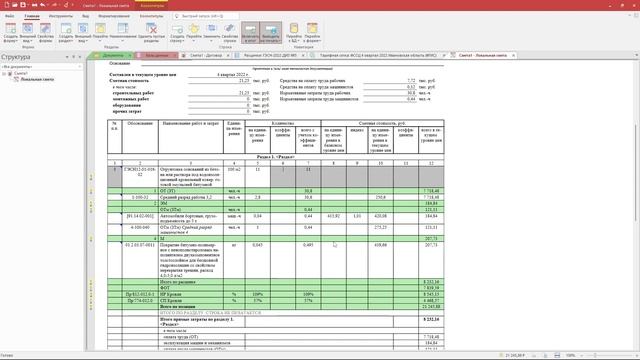The height and width of the screenshot is (360, 640).
Task: Click the Удалить пустые разделы icon
Action: pyautogui.click(x=151, y=33)
